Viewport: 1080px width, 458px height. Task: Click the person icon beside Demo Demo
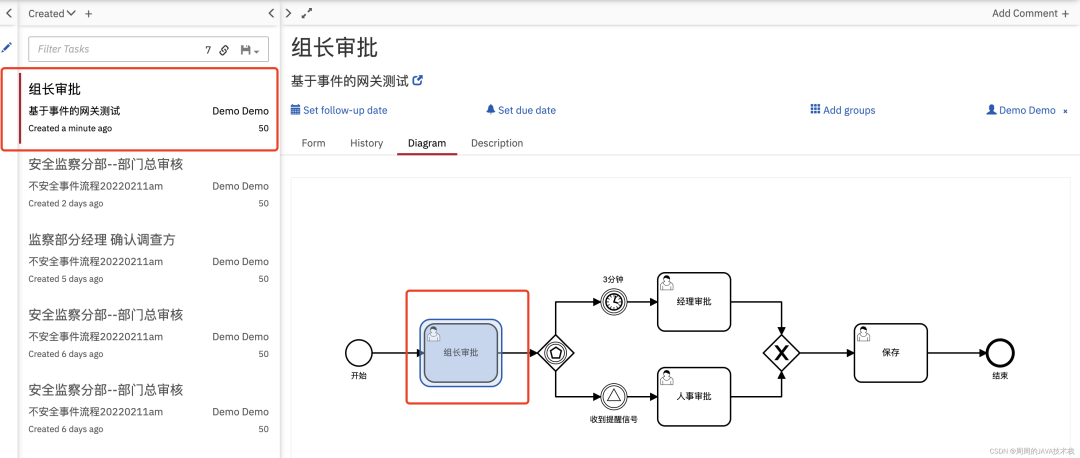tap(992, 110)
